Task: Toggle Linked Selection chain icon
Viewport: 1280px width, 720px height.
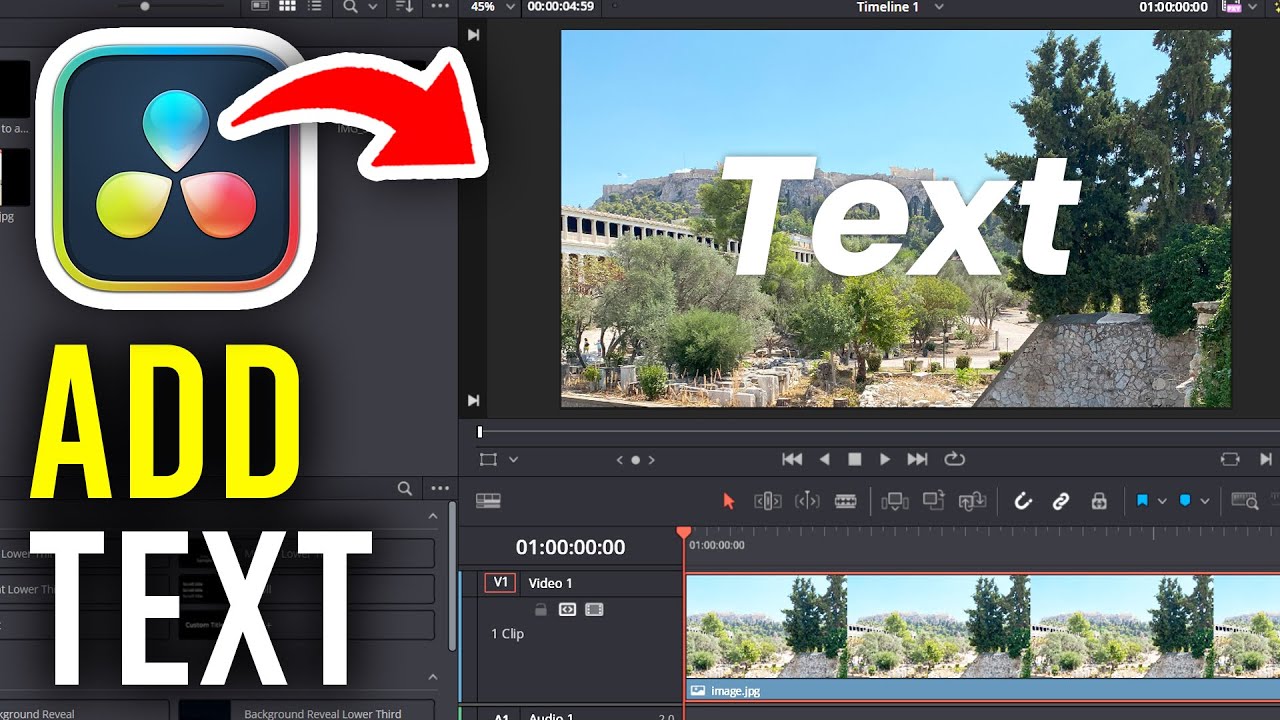Action: pos(1061,501)
